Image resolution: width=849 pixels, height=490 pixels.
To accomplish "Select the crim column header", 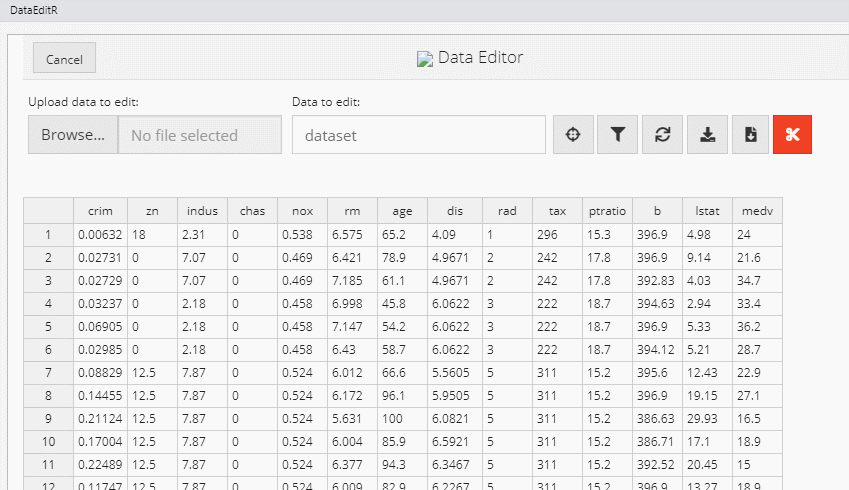I will tap(100, 211).
